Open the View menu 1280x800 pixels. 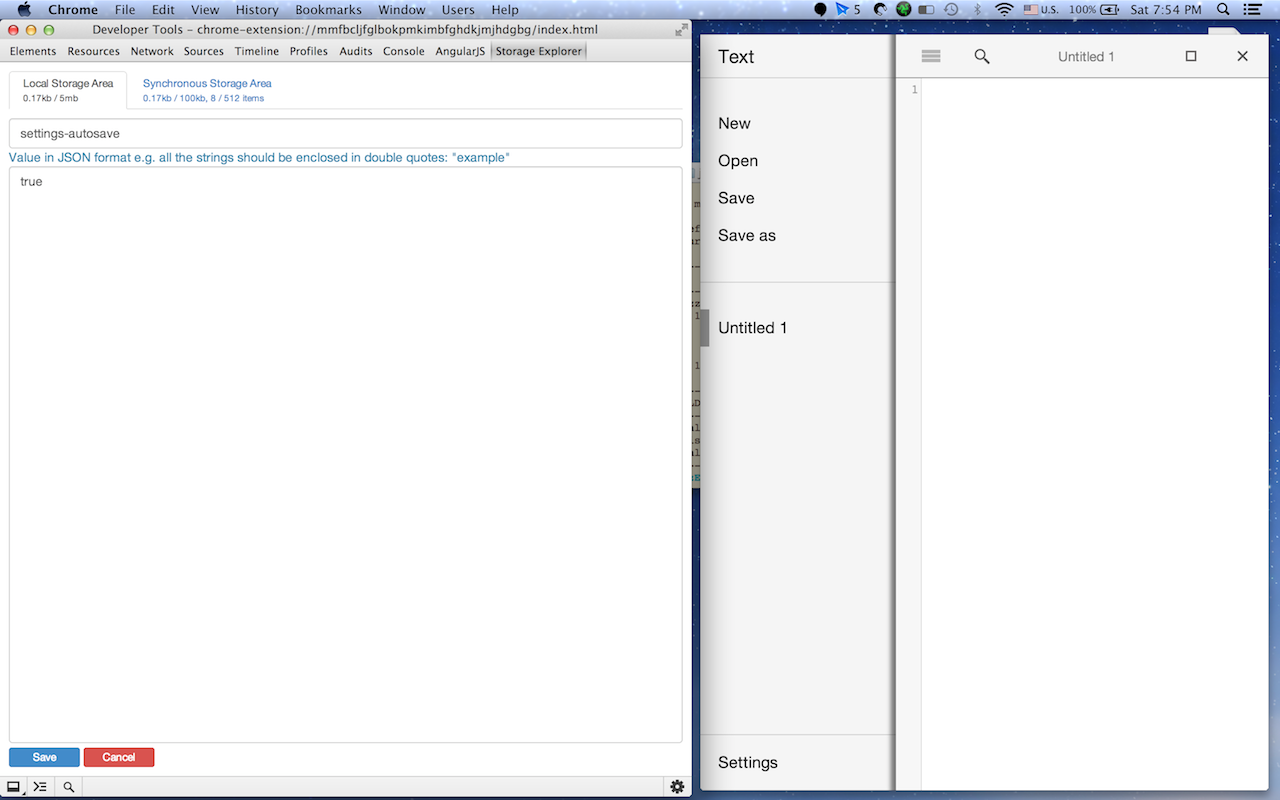205,9
